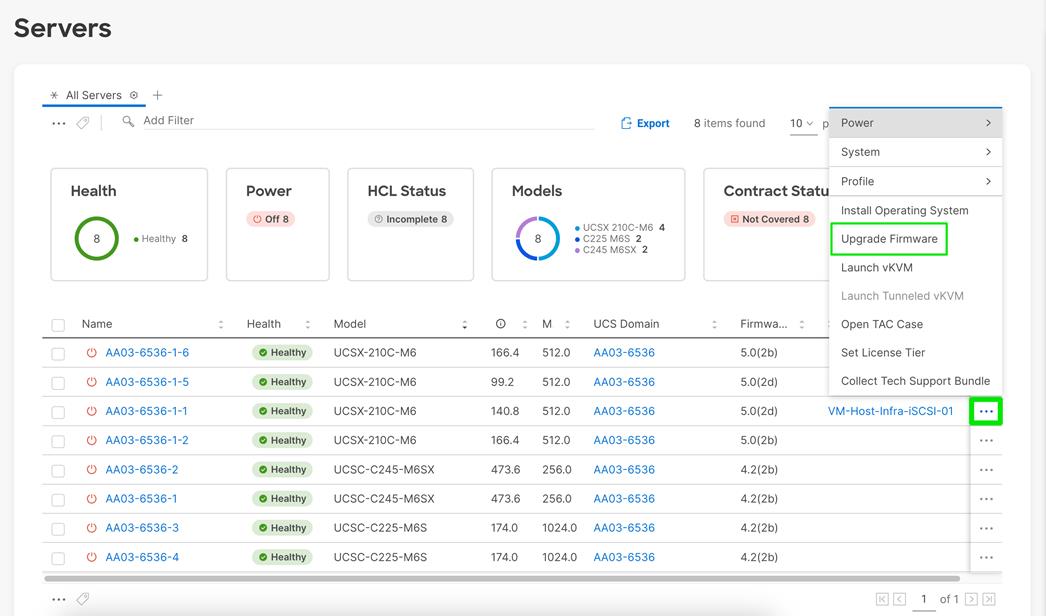Click power icon of AA03-6536-1-5
The width and height of the screenshot is (1046, 616).
[x=91, y=382]
